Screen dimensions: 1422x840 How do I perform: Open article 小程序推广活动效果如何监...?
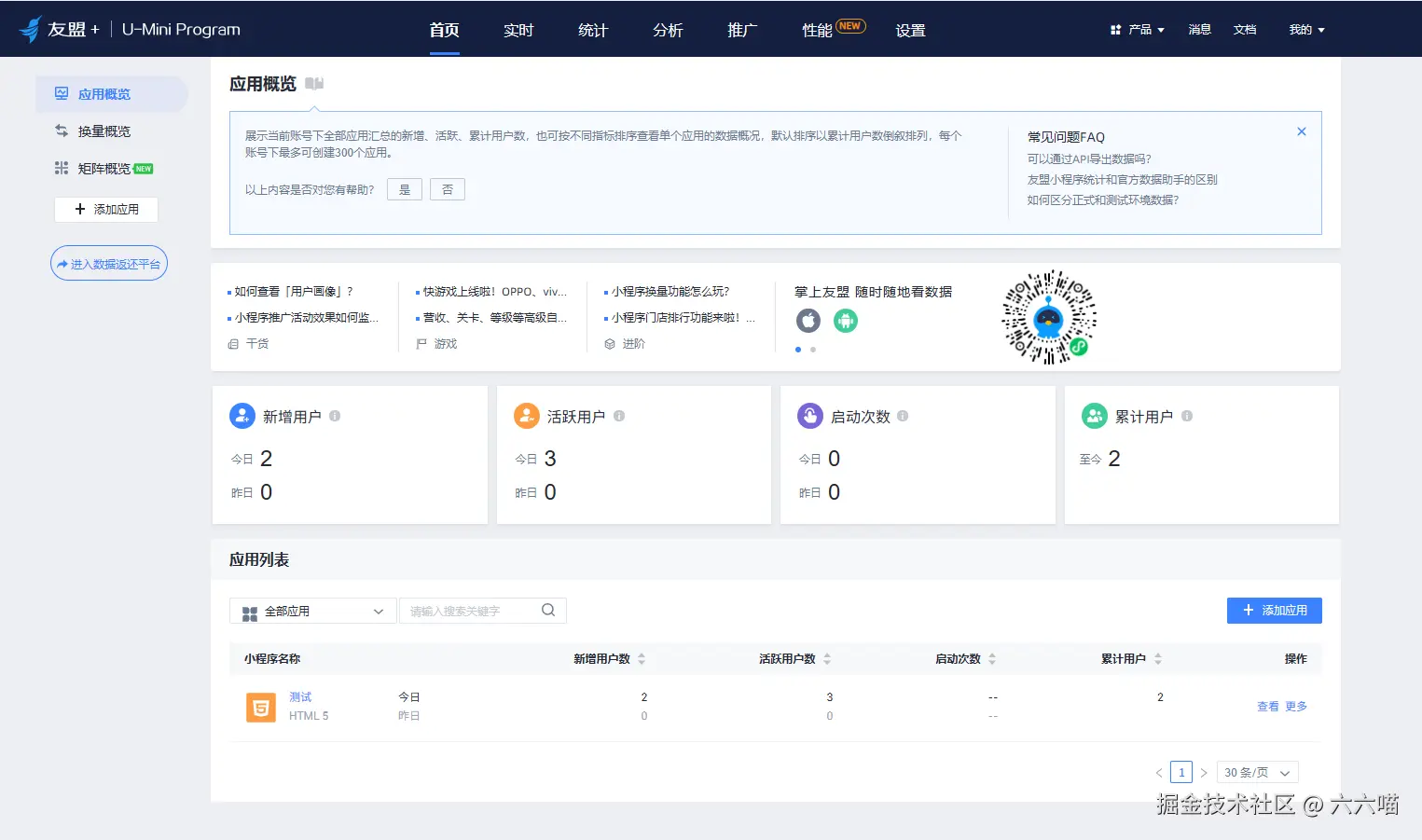click(x=306, y=318)
